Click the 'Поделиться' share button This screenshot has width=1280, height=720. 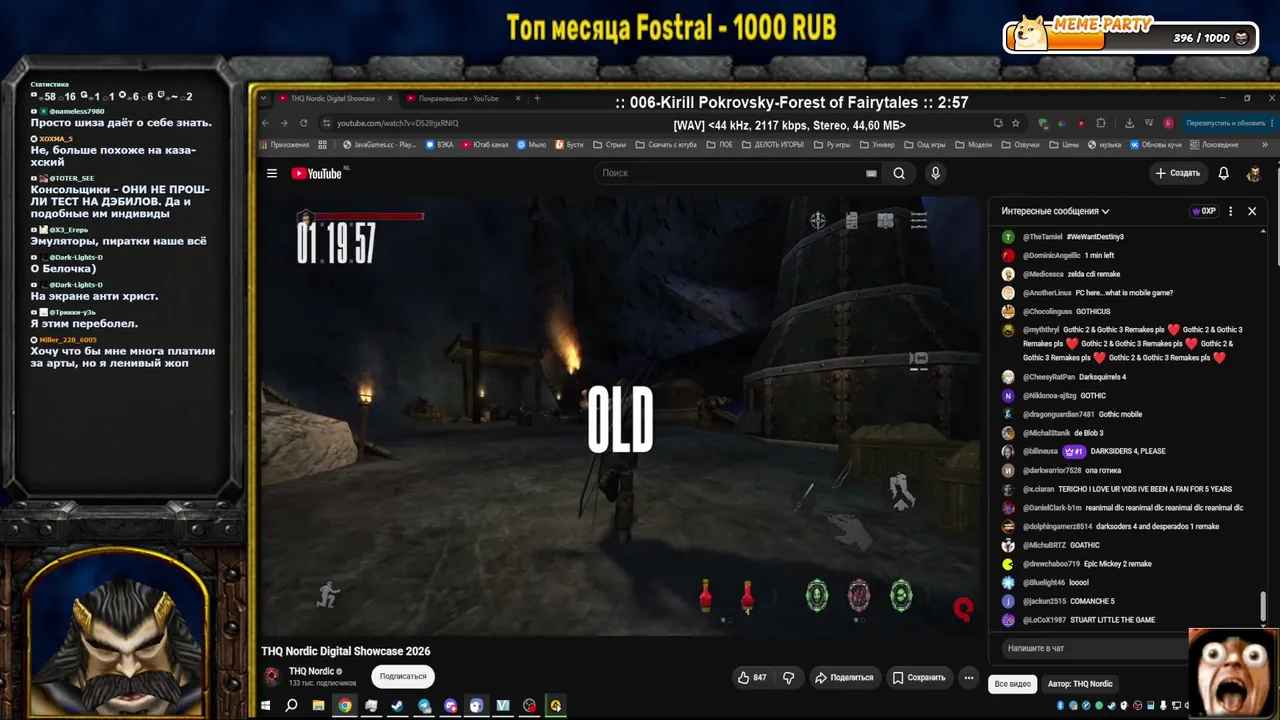pyautogui.click(x=844, y=677)
